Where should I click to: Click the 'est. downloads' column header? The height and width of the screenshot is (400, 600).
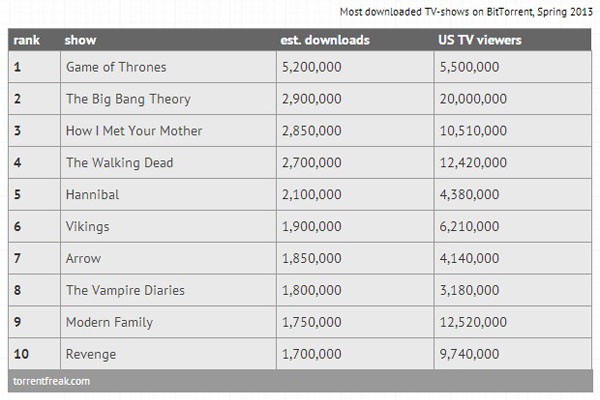pos(325,40)
